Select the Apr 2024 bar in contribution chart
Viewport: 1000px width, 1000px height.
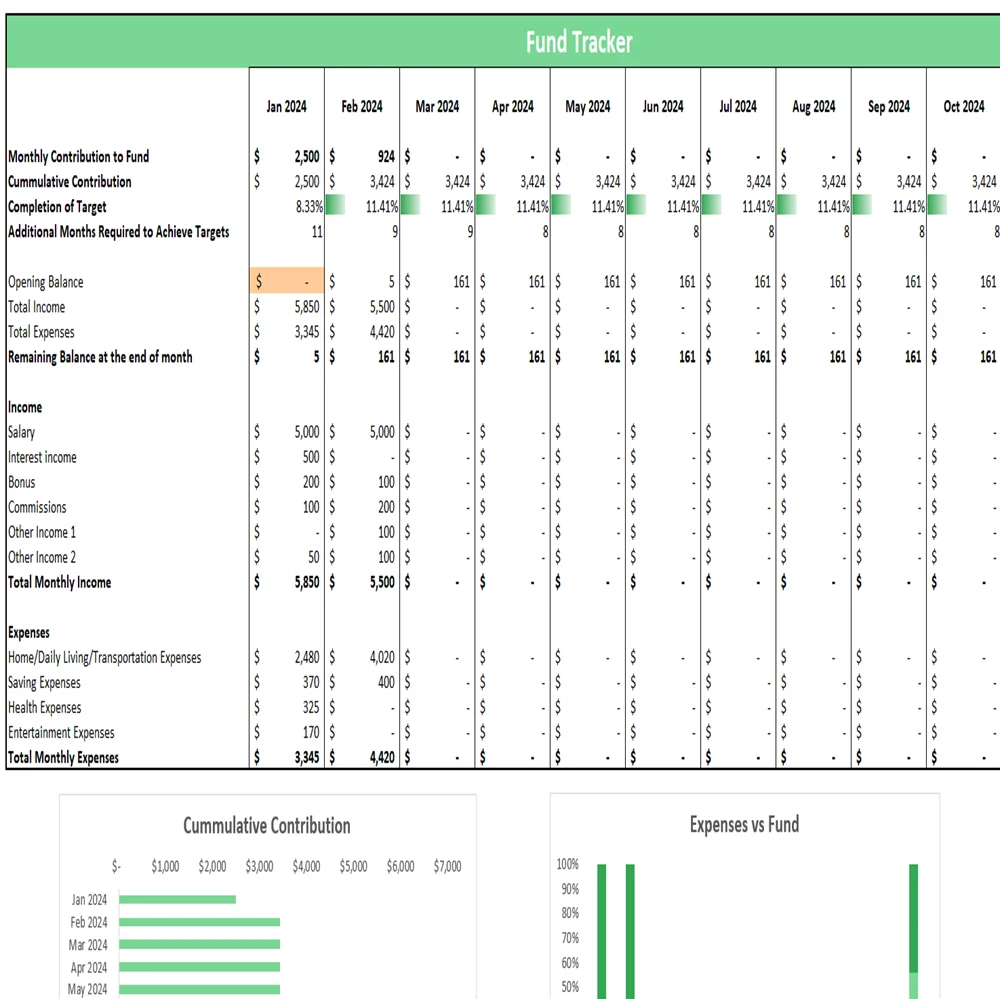pos(199,967)
